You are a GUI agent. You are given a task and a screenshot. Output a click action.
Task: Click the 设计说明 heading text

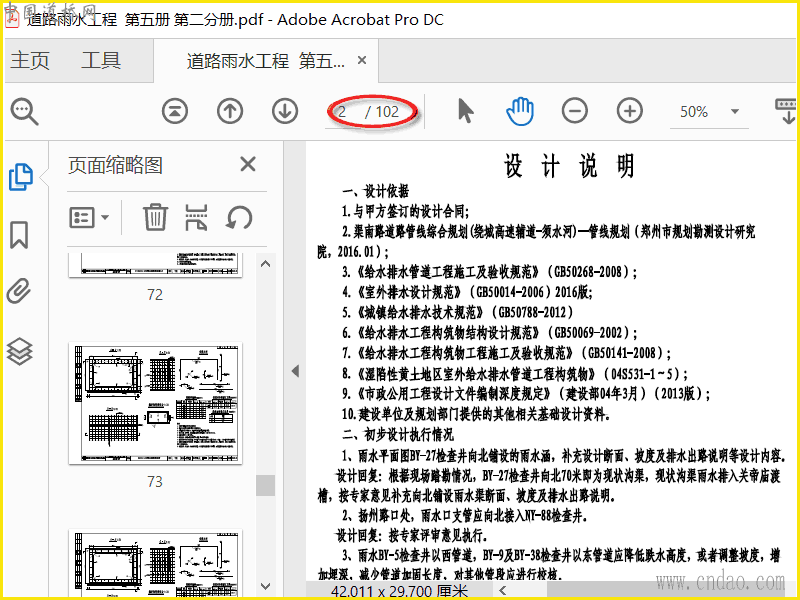[569, 166]
